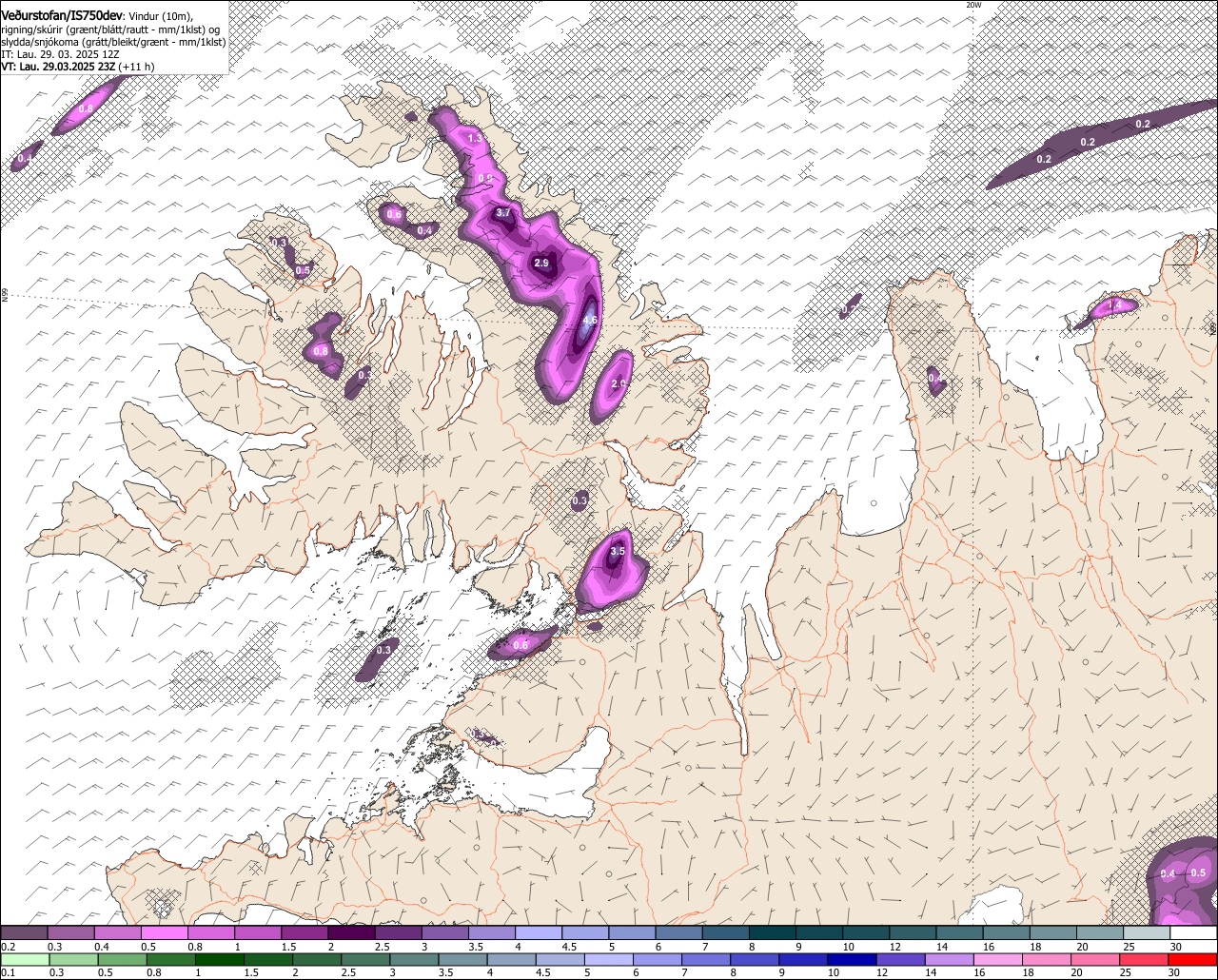The width and height of the screenshot is (1218, 980).
Task: Pick the dark green swatch between 1 and 1.5, lower legend
Action: tap(221, 960)
